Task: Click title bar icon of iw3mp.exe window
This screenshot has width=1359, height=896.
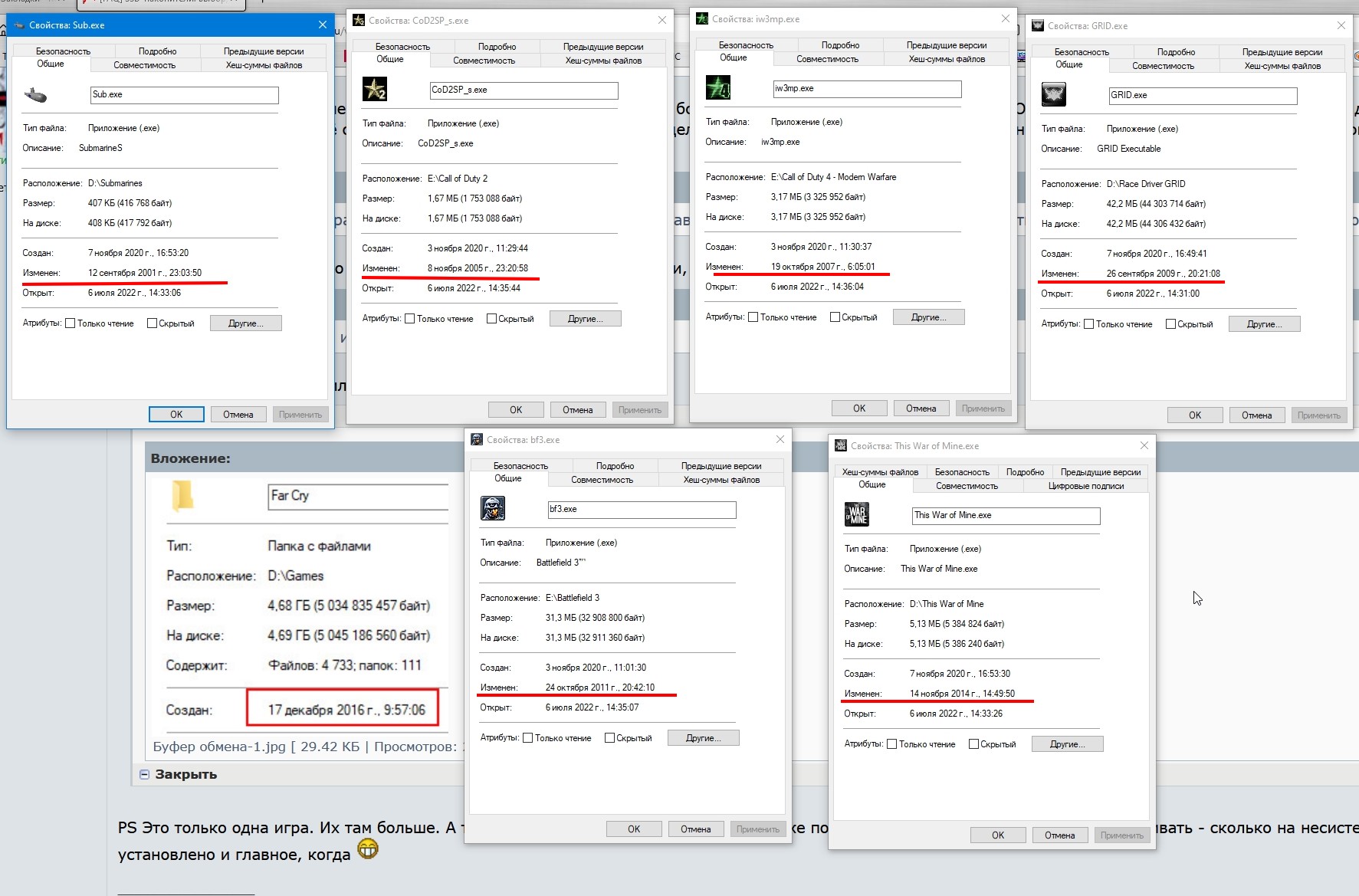Action: click(x=702, y=19)
